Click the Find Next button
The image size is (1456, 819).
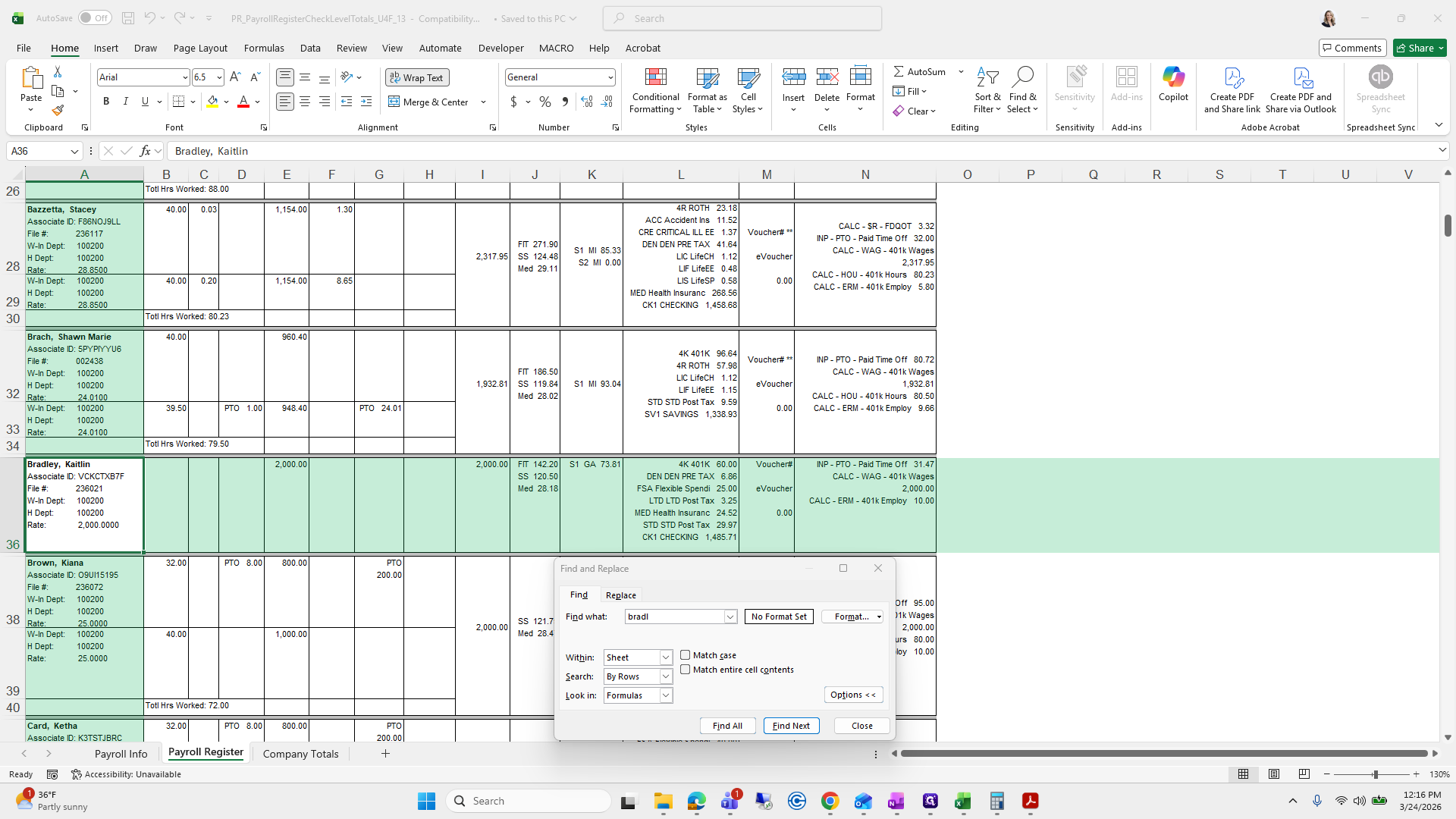point(791,726)
